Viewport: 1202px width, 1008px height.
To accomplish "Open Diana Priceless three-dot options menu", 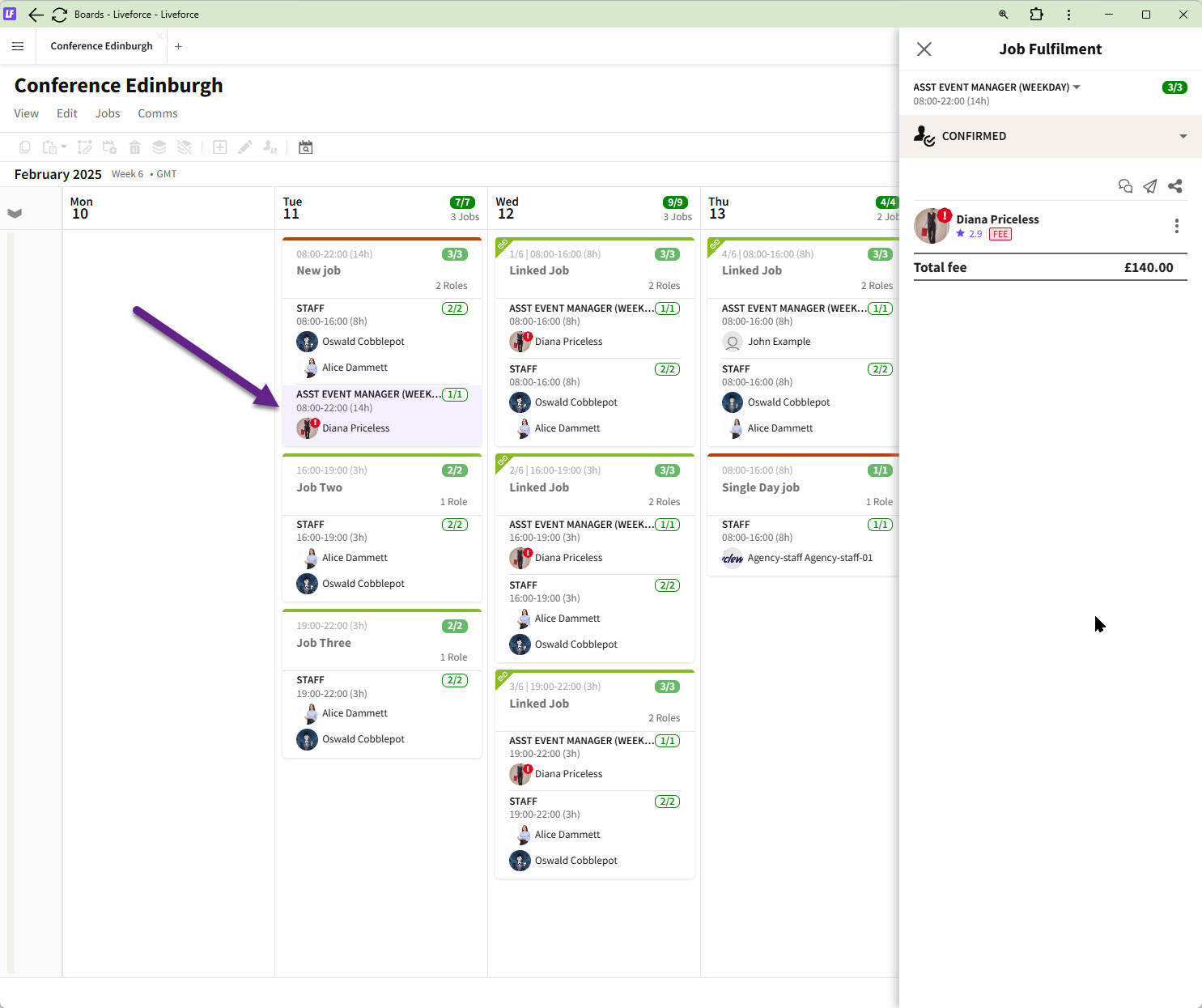I will tap(1177, 226).
